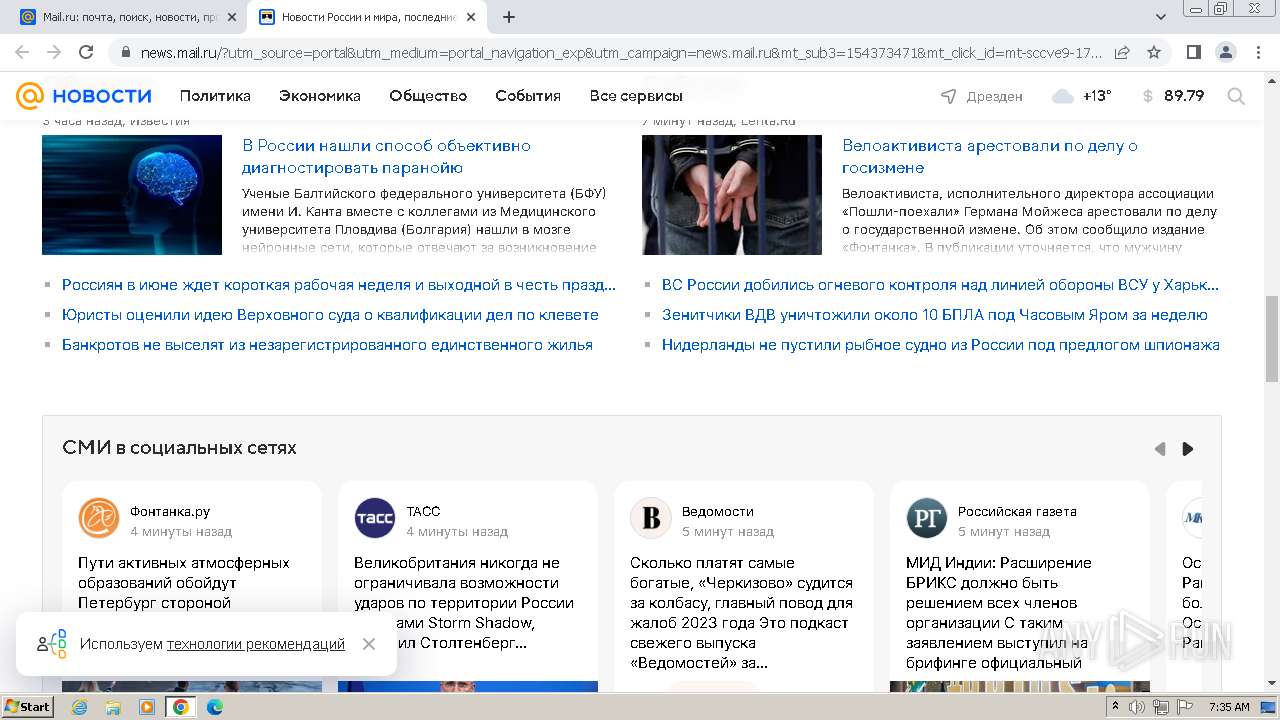Expand the Все сервисы menu
Viewport: 1280px width, 720px height.
pyautogui.click(x=636, y=96)
